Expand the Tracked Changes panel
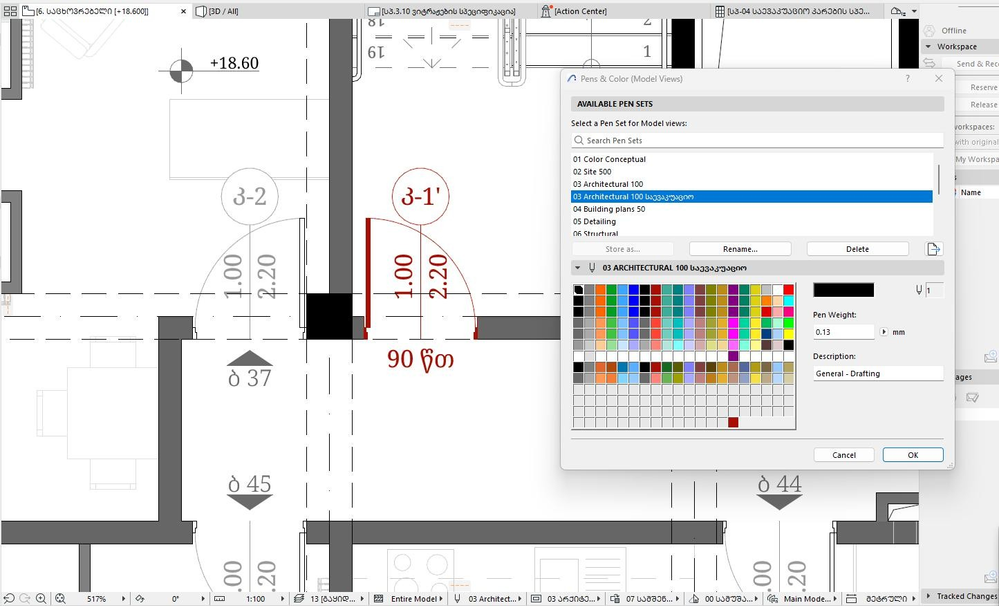The width and height of the screenshot is (999, 606). pyautogui.click(x=928, y=596)
